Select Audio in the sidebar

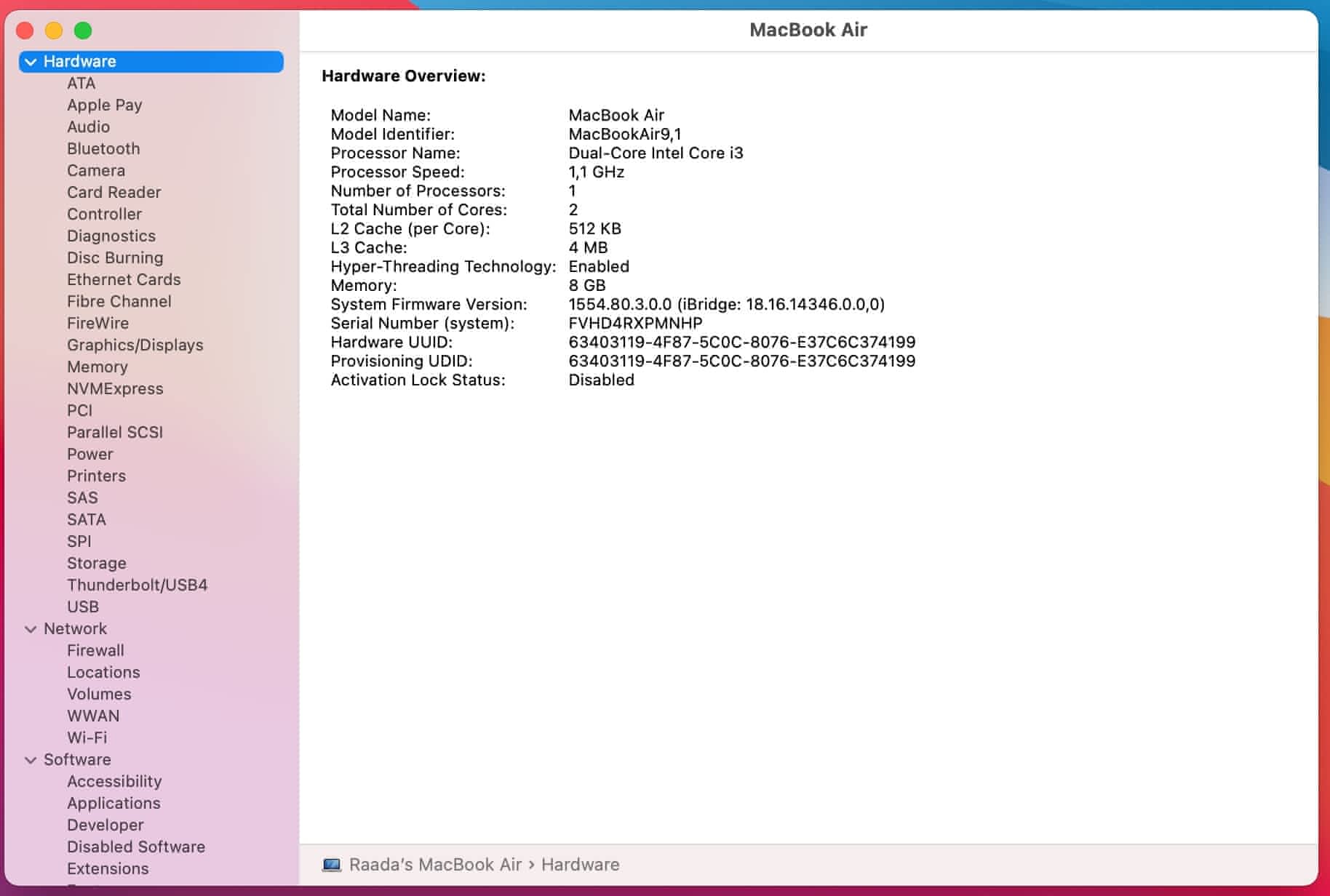pyautogui.click(x=89, y=127)
